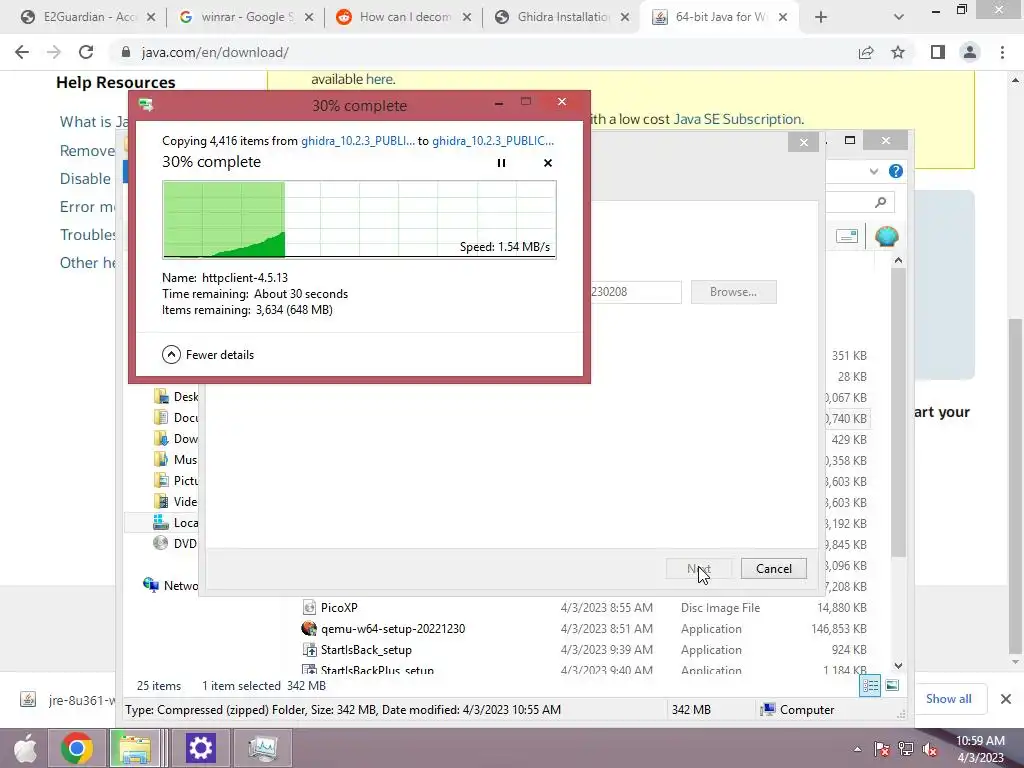Open the gear settings app in taskbar

coord(200,748)
